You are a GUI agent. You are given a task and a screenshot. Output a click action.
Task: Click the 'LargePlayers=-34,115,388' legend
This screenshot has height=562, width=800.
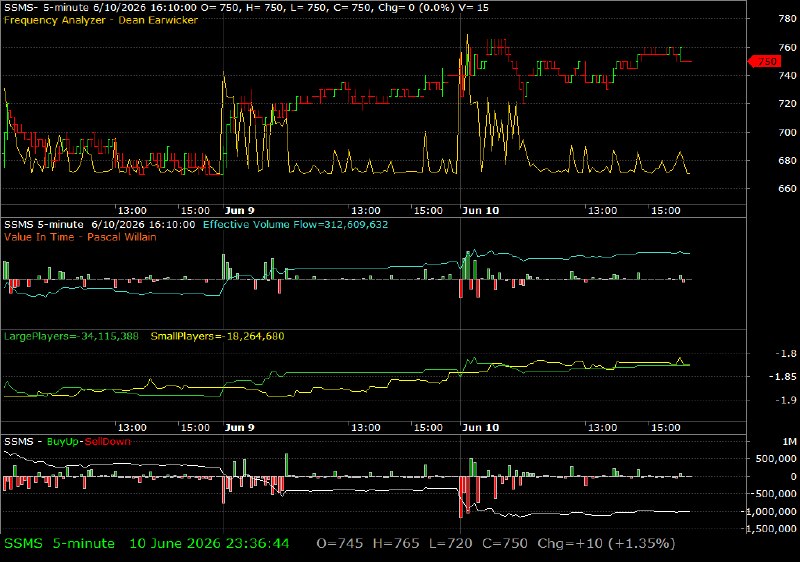click(71, 337)
